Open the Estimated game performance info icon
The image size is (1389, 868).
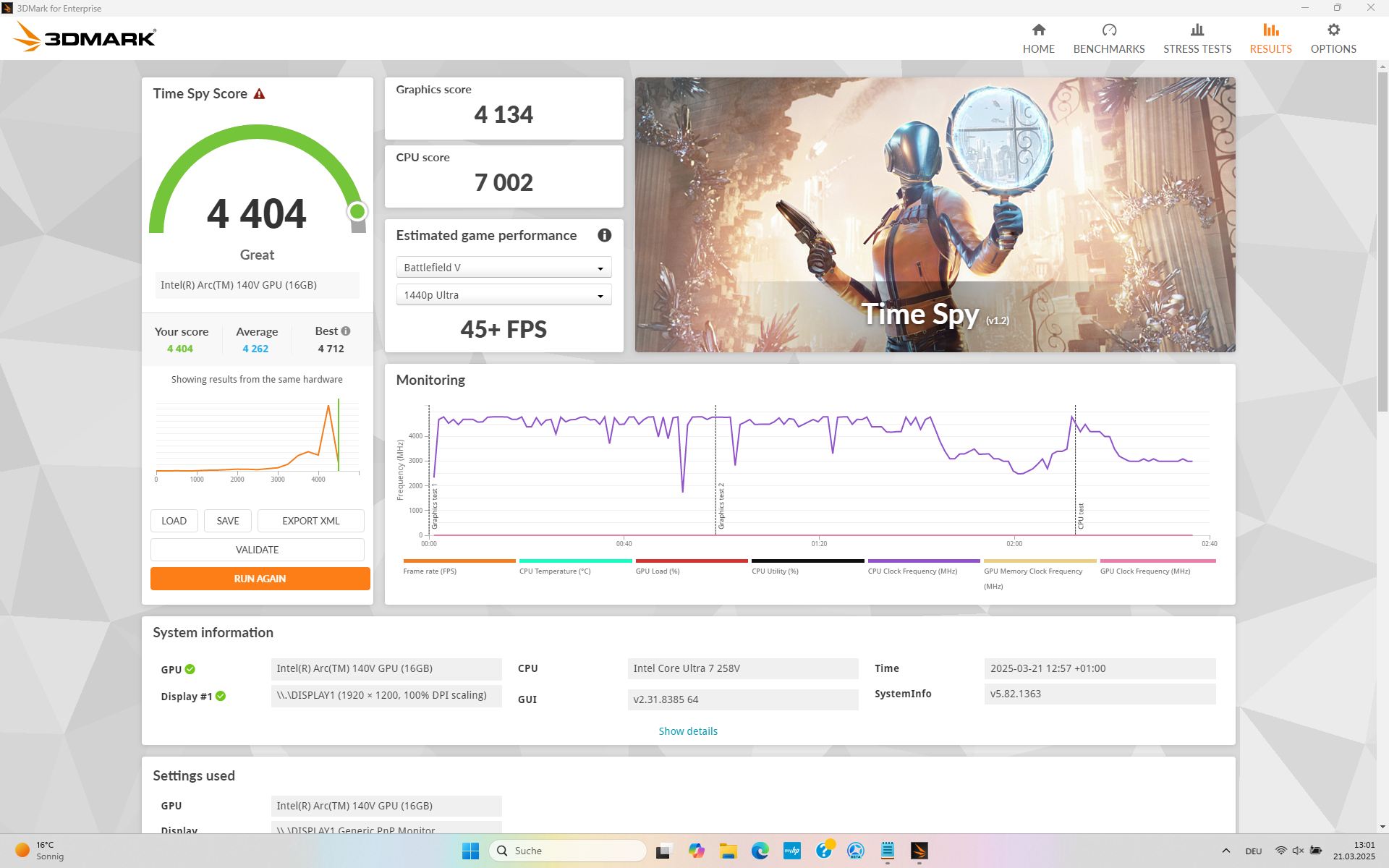[x=604, y=235]
